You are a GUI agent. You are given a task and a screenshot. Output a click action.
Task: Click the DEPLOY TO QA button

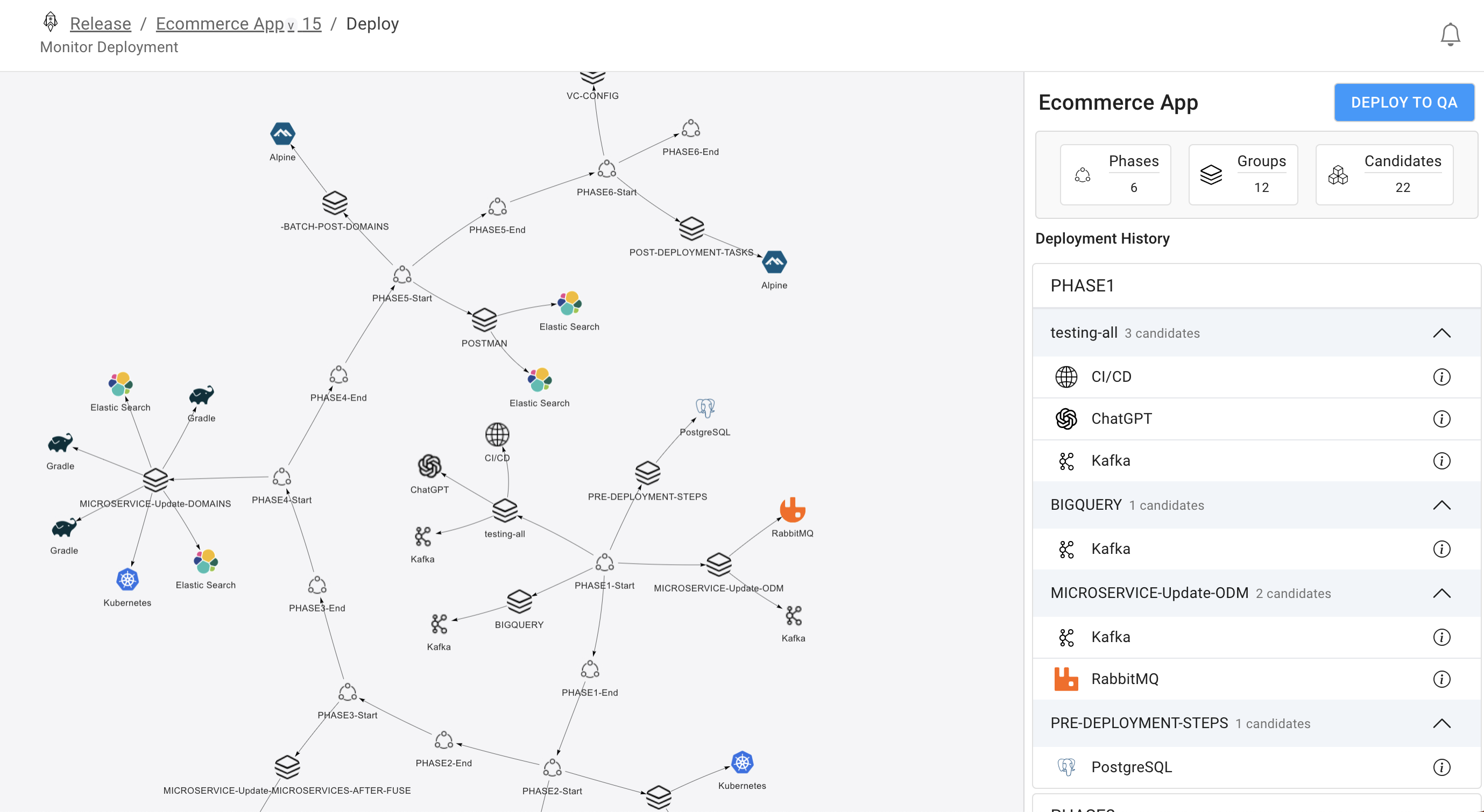[1403, 103]
